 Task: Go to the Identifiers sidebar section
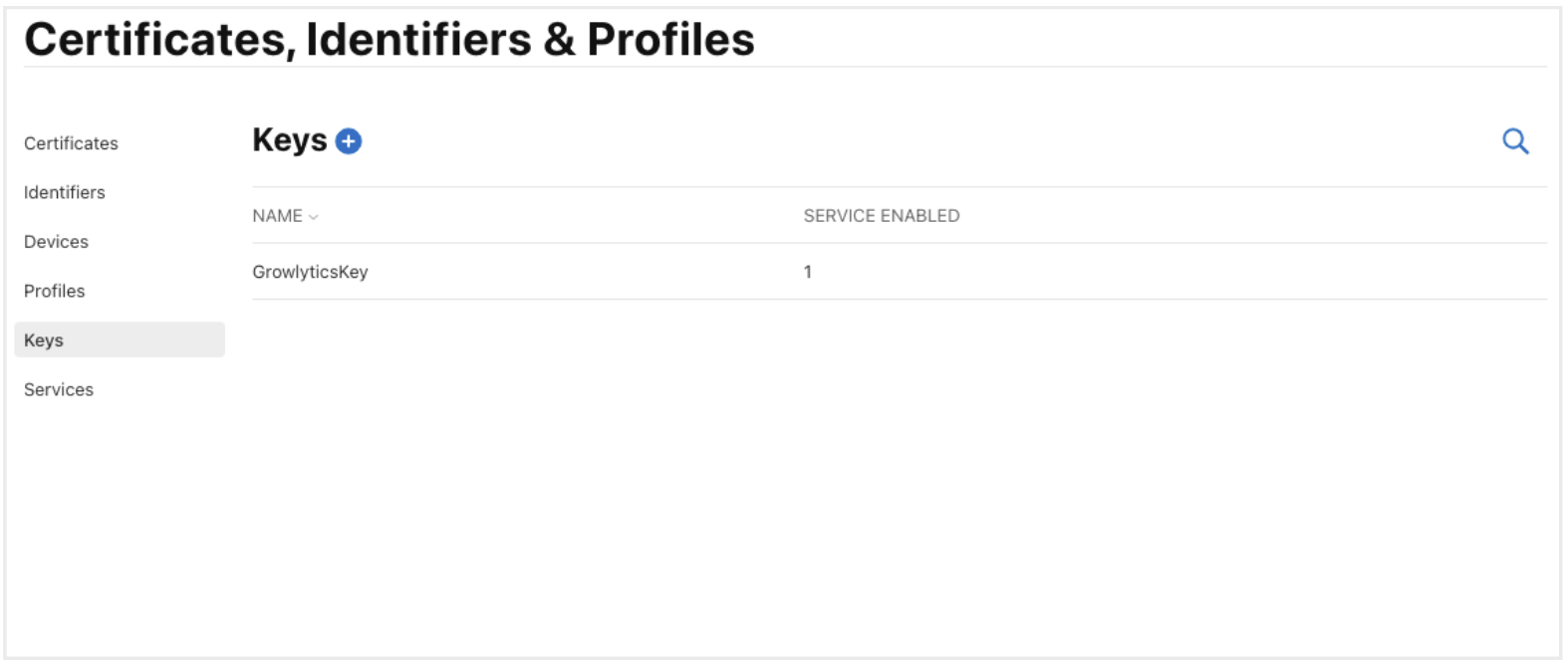coord(65,192)
